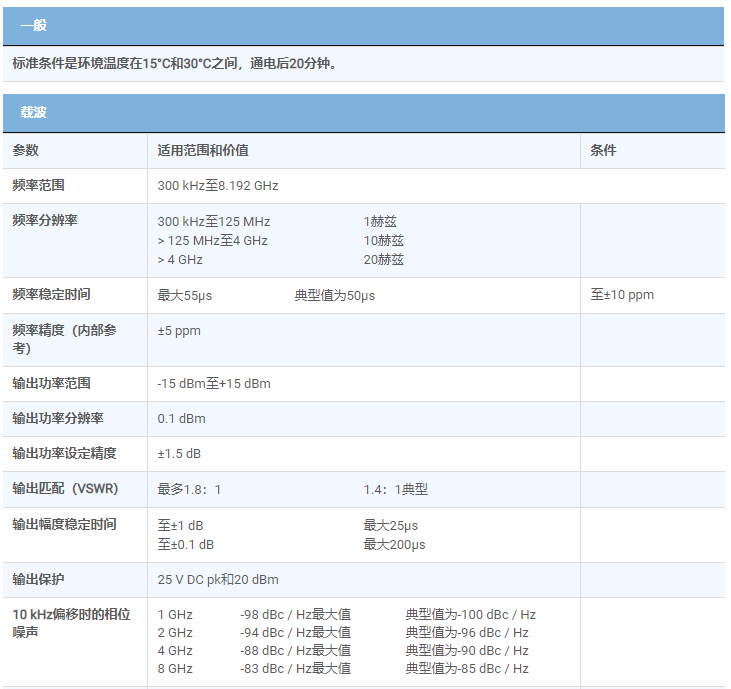This screenshot has height=689, width=731.
Task: Select the 输出功率范围 row label
Action: click(x=51, y=383)
